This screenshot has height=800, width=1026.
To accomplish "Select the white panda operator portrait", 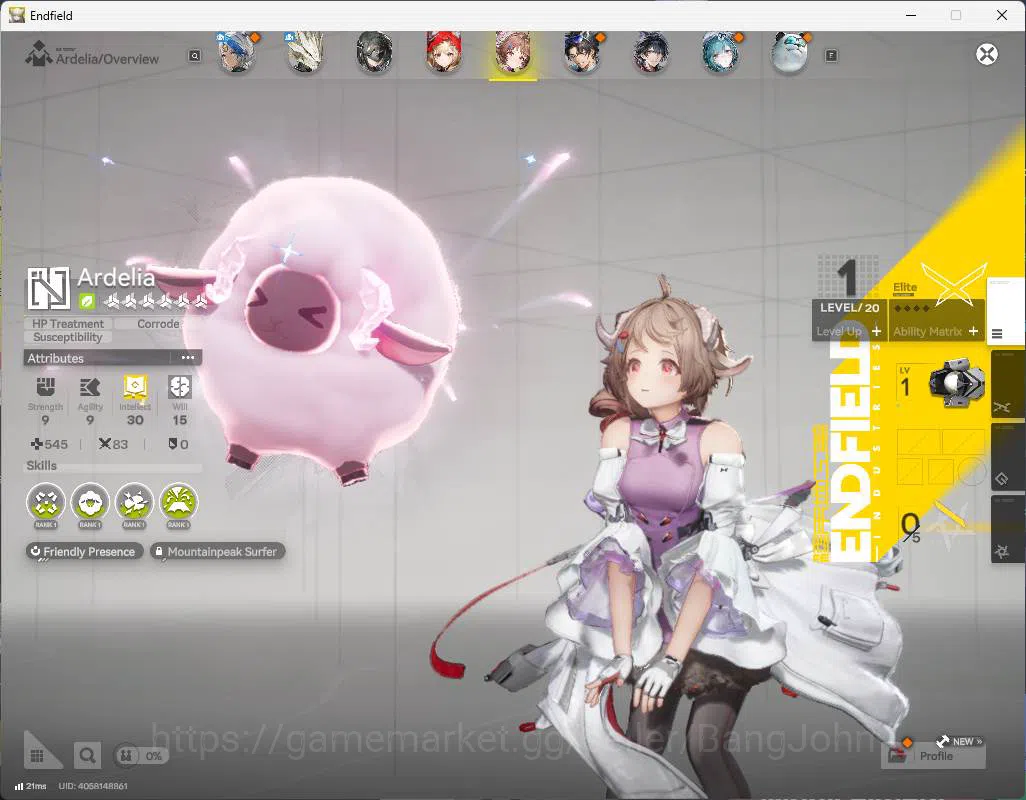I will click(789, 53).
